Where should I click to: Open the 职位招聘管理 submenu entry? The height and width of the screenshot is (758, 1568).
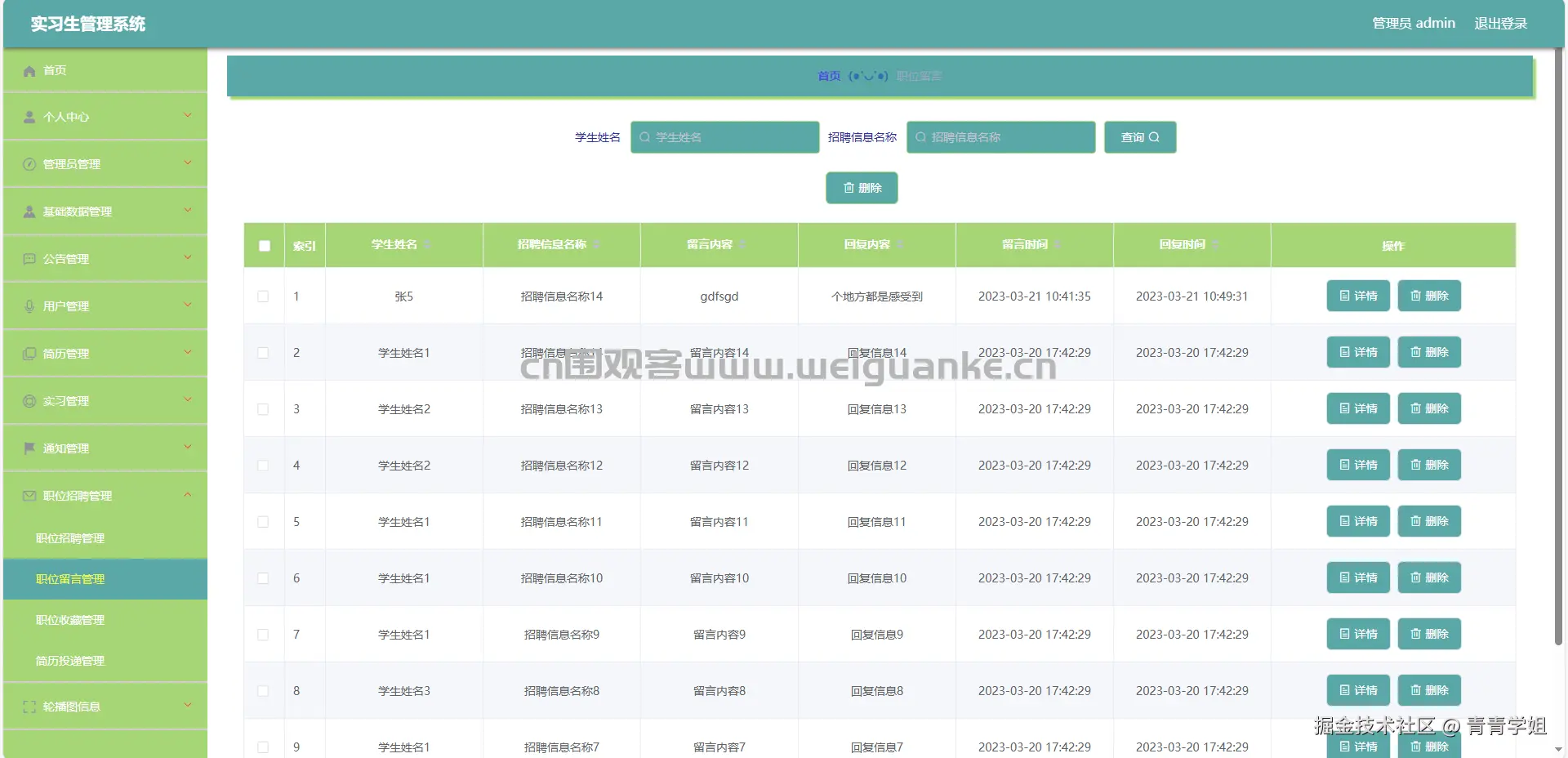[x=105, y=538]
